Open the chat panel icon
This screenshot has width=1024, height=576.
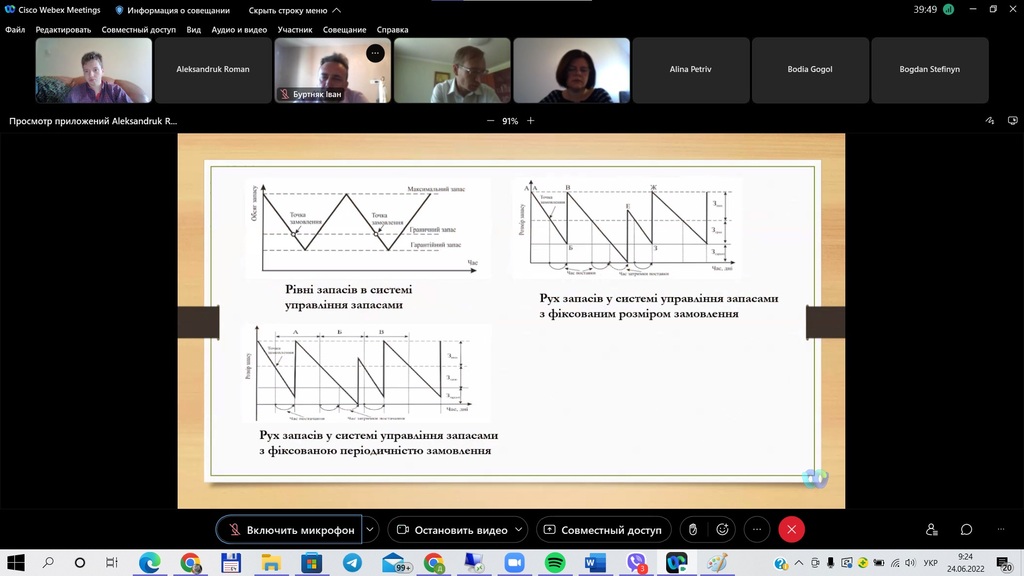coord(966,530)
